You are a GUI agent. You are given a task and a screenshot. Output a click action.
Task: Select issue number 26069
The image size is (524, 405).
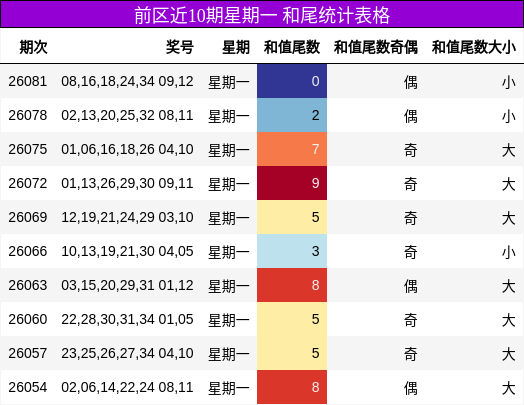(28, 217)
